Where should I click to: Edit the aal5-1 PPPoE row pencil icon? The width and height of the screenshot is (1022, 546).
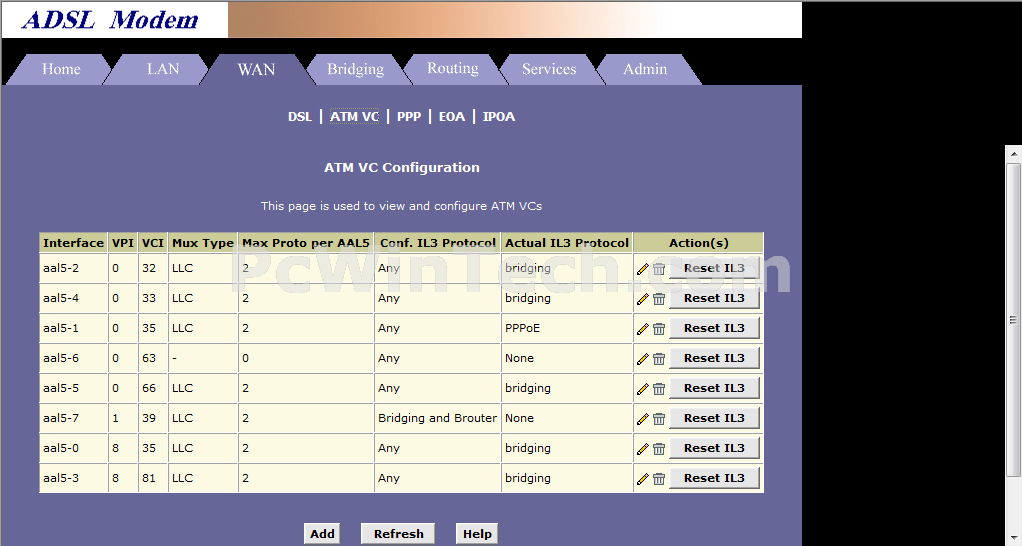tap(643, 329)
